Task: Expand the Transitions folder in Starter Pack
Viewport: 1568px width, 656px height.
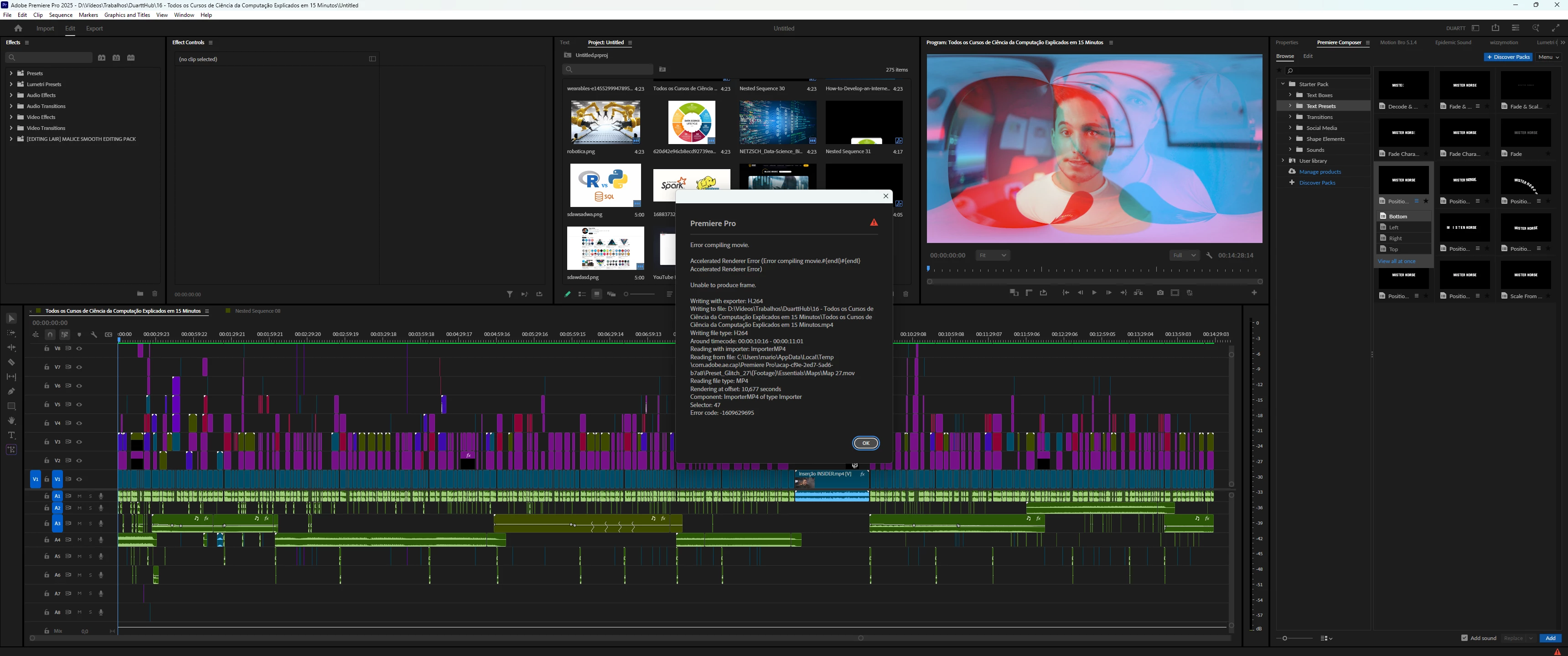Action: pyautogui.click(x=1290, y=117)
